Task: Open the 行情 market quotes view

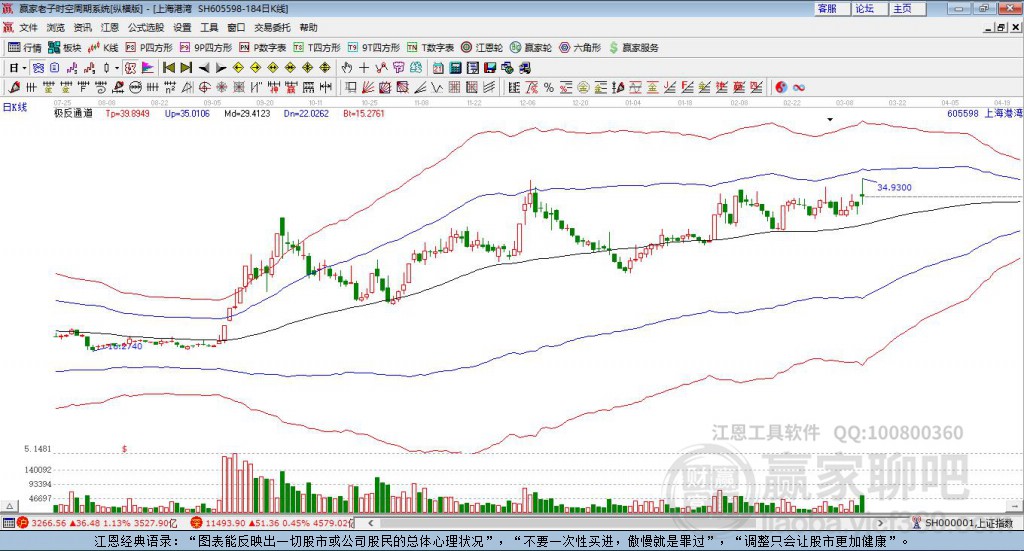Action: 25,48
